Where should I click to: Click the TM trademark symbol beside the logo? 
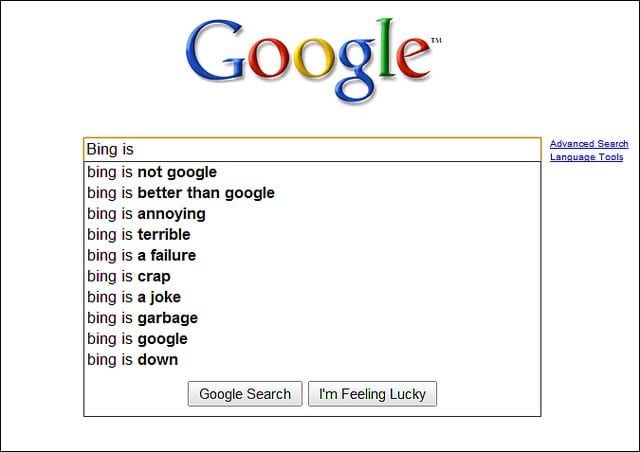[435, 41]
